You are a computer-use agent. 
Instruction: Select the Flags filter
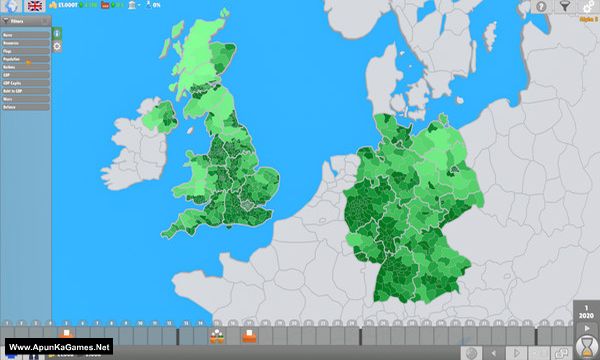point(26,51)
